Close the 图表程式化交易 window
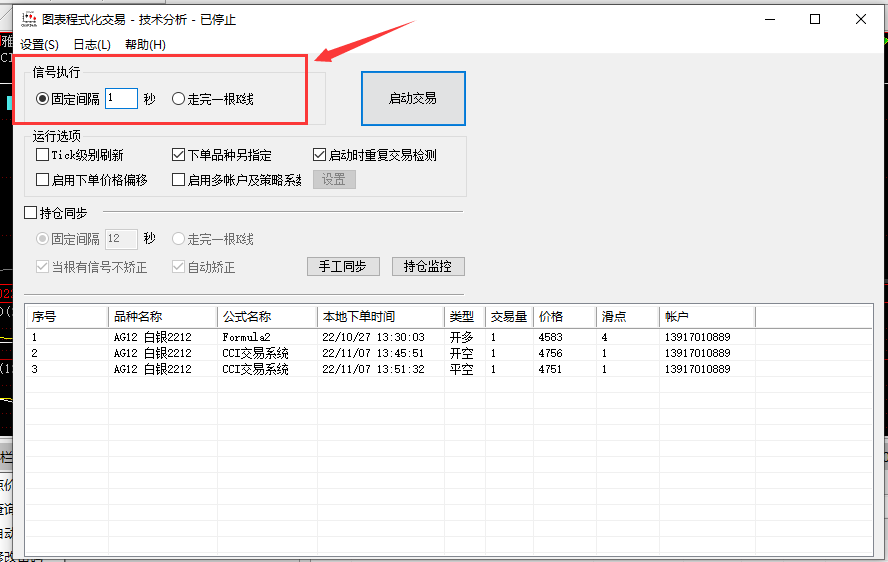Screen dimensions: 888x562 [x=861, y=19]
